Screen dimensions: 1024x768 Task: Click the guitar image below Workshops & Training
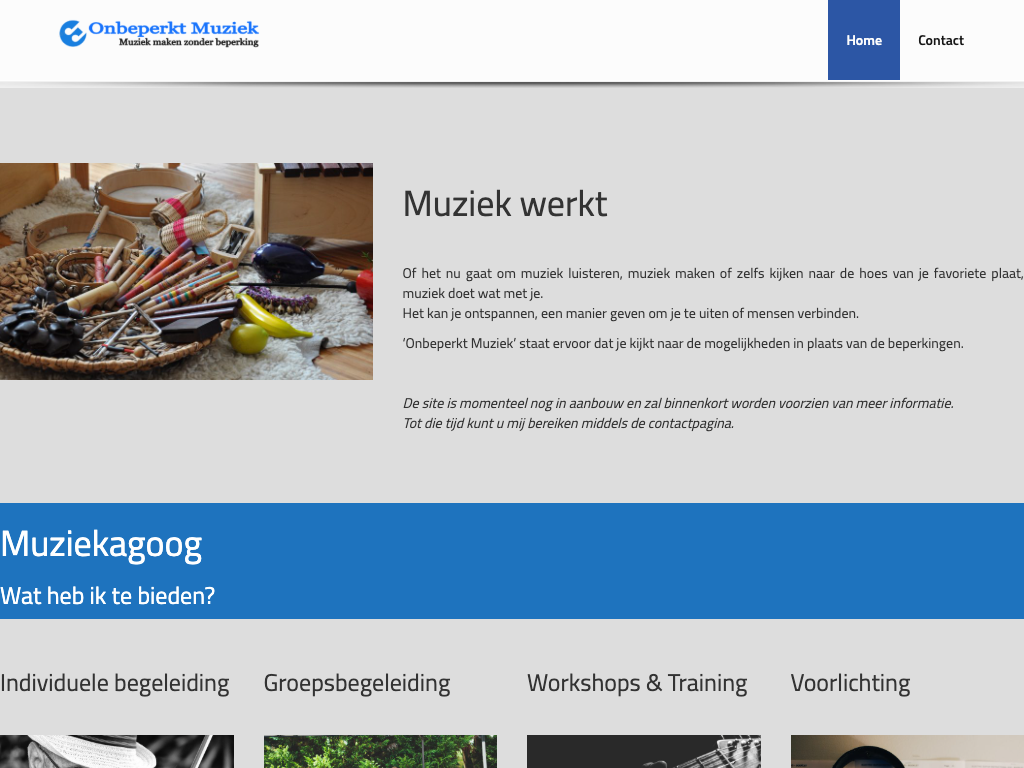[x=643, y=752]
